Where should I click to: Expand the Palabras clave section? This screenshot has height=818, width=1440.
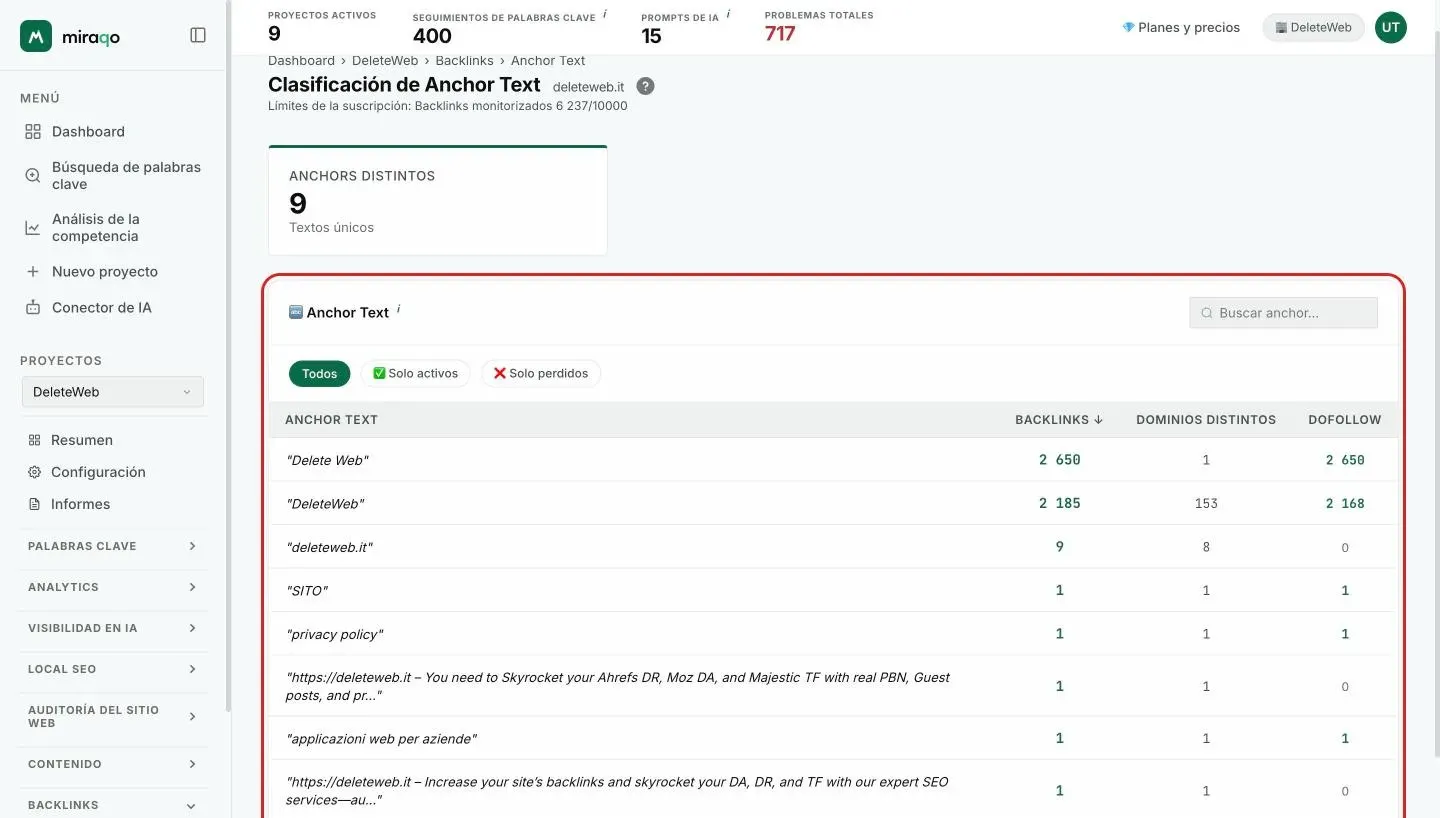(113, 546)
